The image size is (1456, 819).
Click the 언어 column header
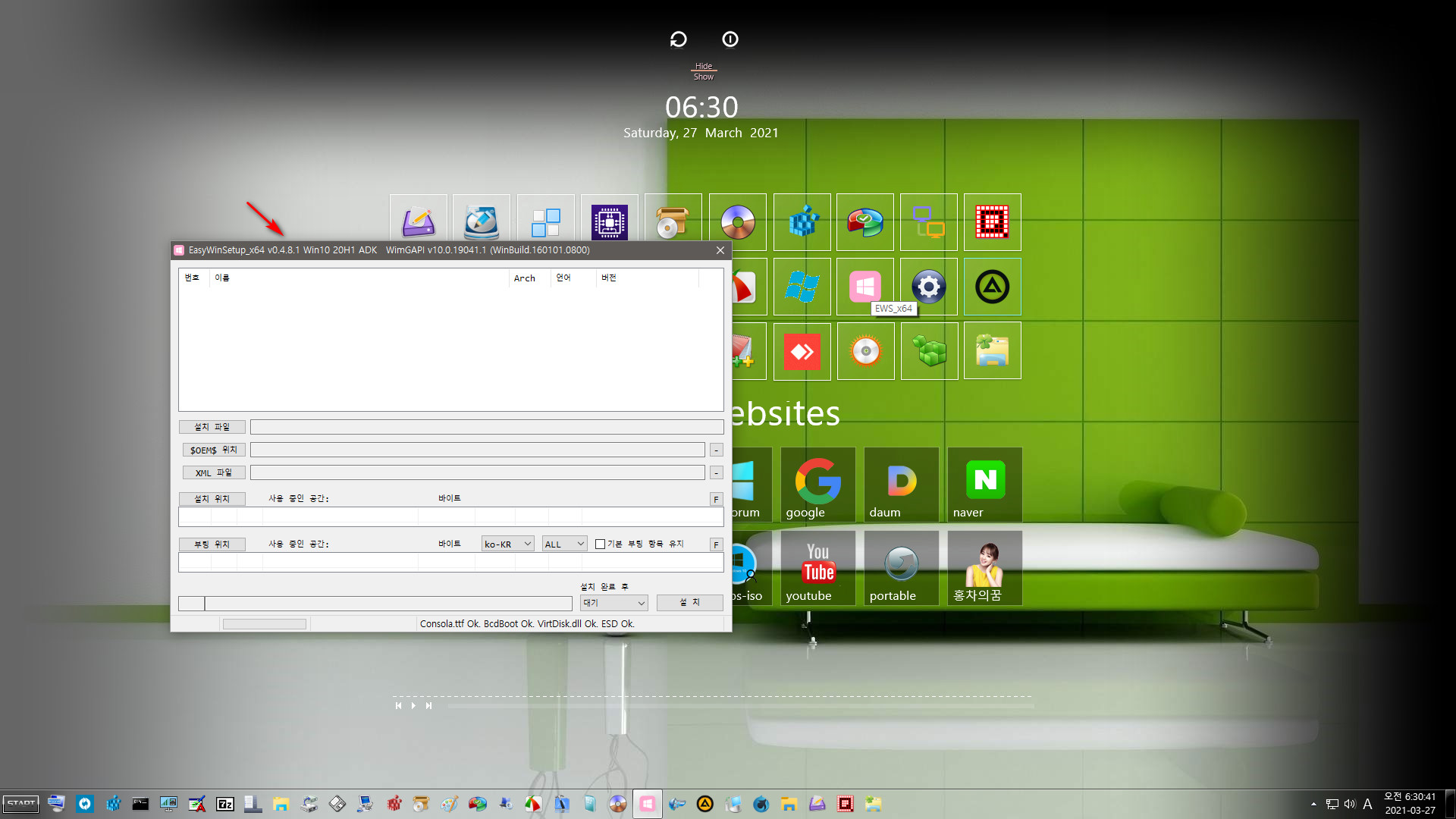point(573,278)
